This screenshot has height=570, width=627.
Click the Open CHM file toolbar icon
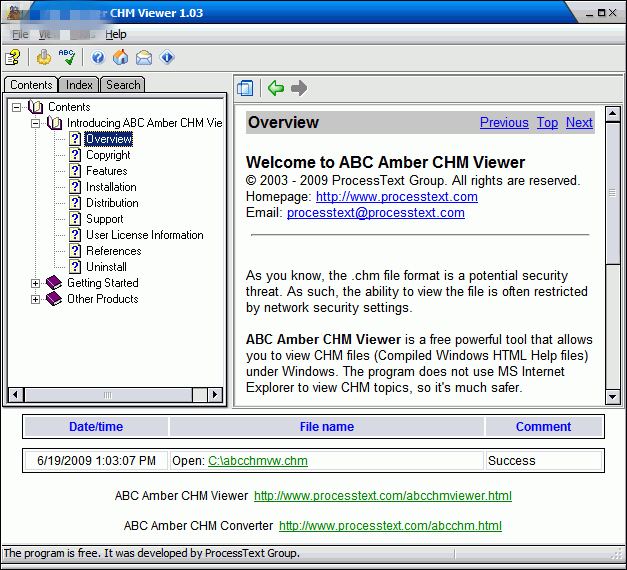pos(13,57)
